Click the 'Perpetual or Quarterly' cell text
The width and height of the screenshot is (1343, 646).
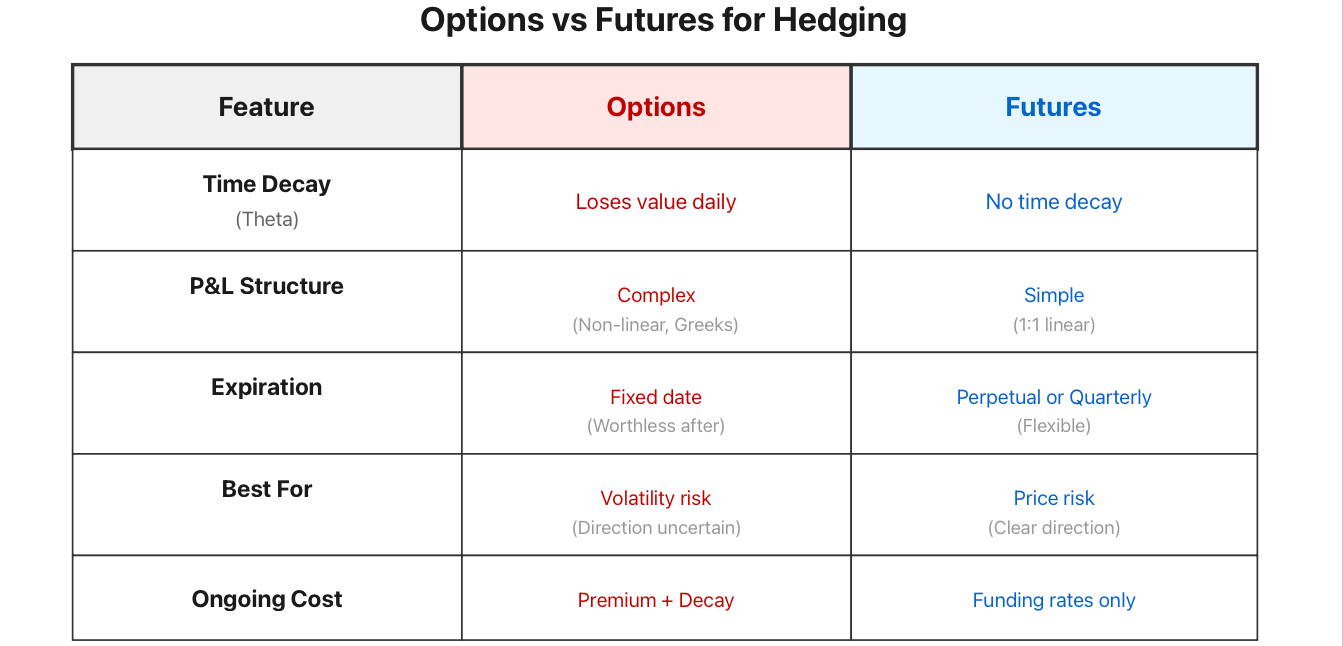coord(1054,397)
